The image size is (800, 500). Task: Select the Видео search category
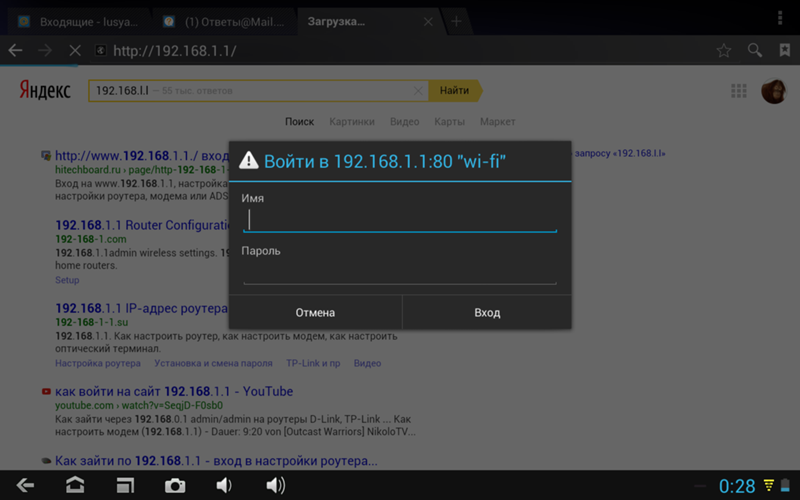click(404, 121)
